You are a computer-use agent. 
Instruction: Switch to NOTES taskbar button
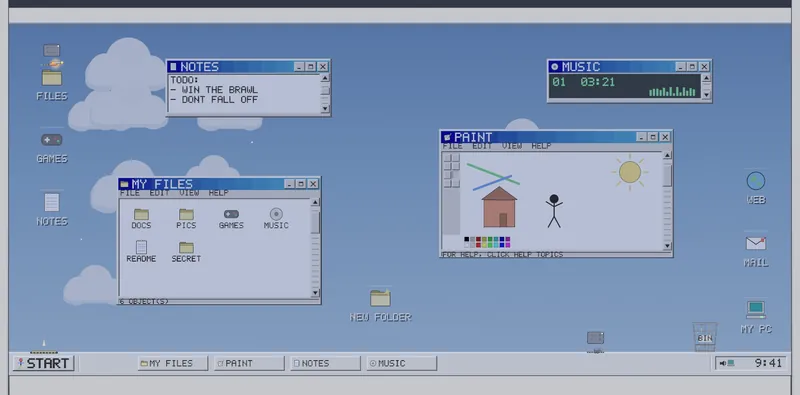(325, 363)
